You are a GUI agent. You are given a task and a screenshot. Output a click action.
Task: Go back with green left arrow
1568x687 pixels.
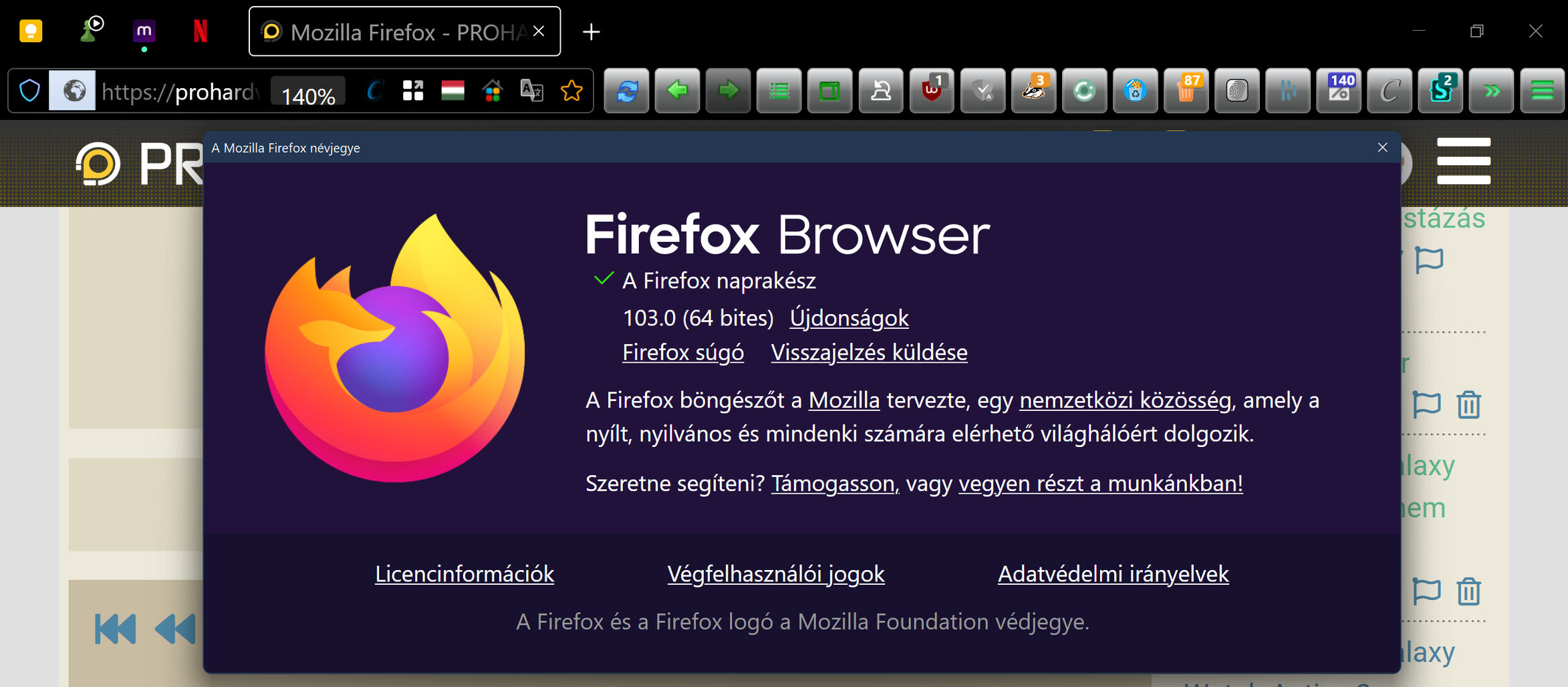tap(677, 90)
